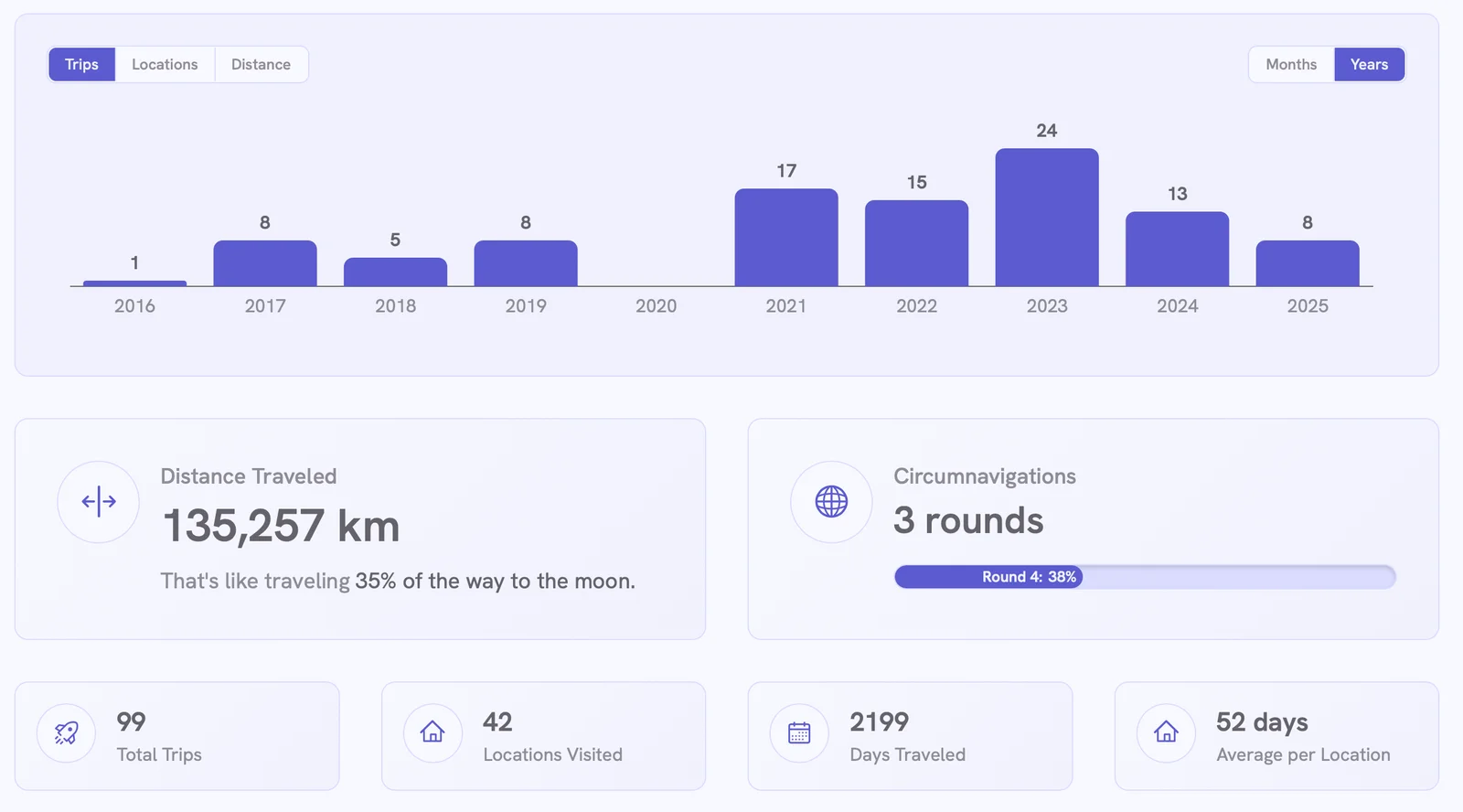
Task: Switch to the Locations tab
Action: click(x=165, y=64)
